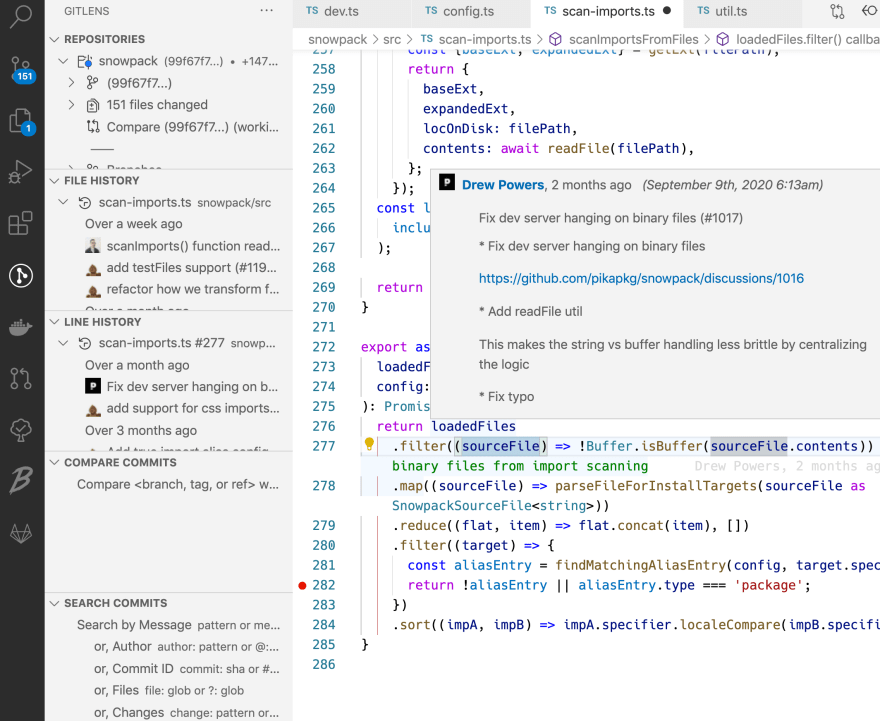Click the lightbulb quick fix on line 277
880x721 pixels.
pyautogui.click(x=369, y=444)
